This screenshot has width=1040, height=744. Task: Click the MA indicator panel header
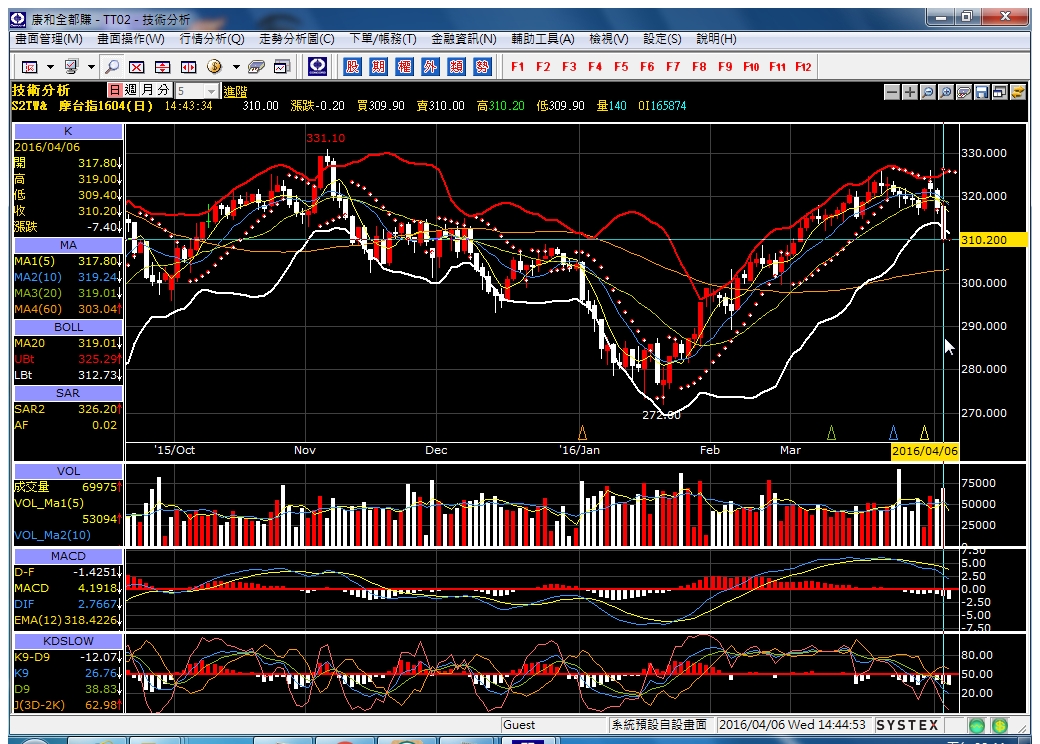click(68, 245)
